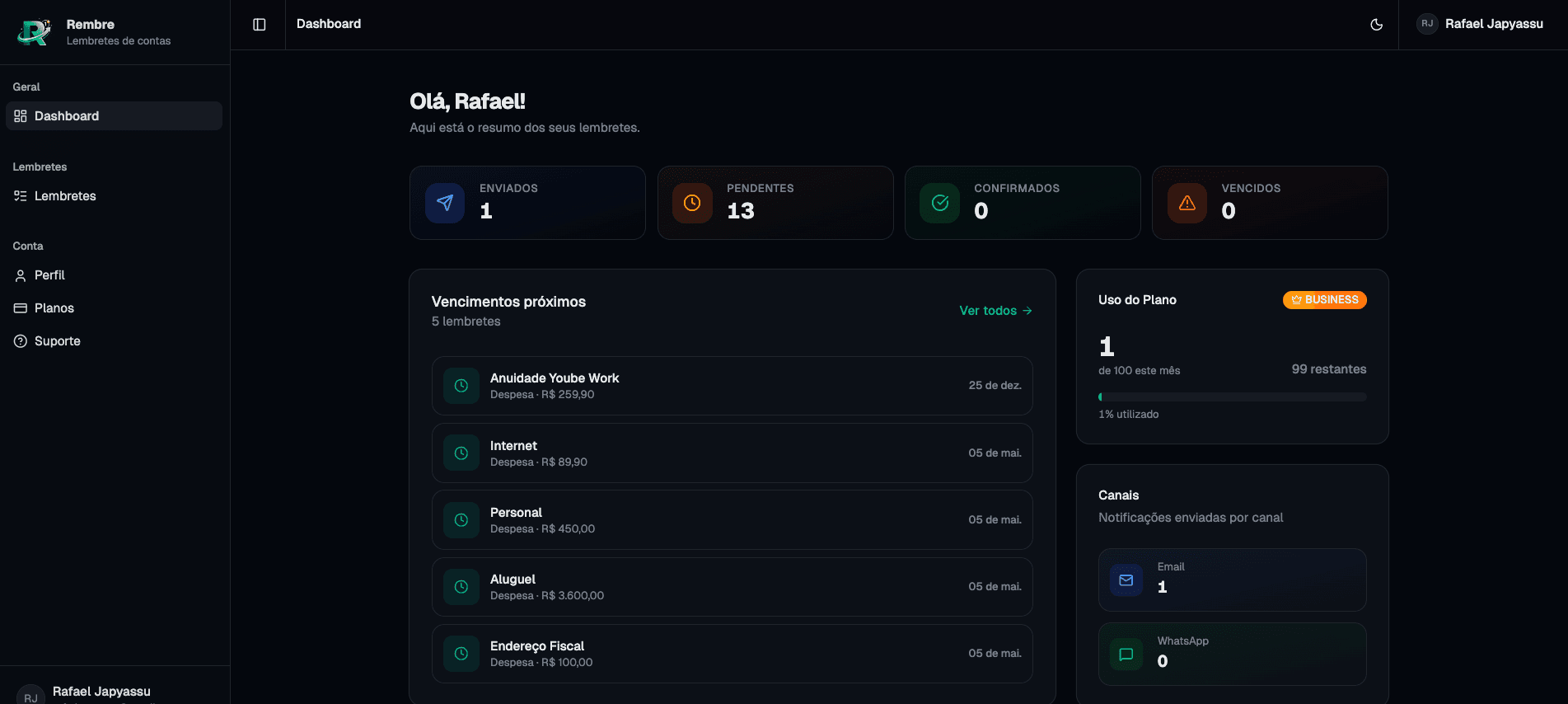Follow the Ver todos link

coord(995,311)
